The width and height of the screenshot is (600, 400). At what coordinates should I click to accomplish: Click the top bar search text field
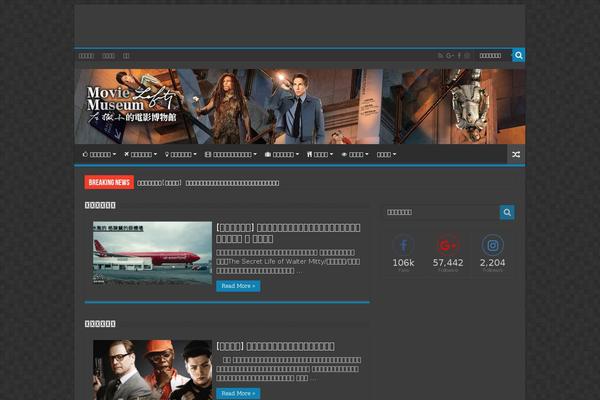493,56
